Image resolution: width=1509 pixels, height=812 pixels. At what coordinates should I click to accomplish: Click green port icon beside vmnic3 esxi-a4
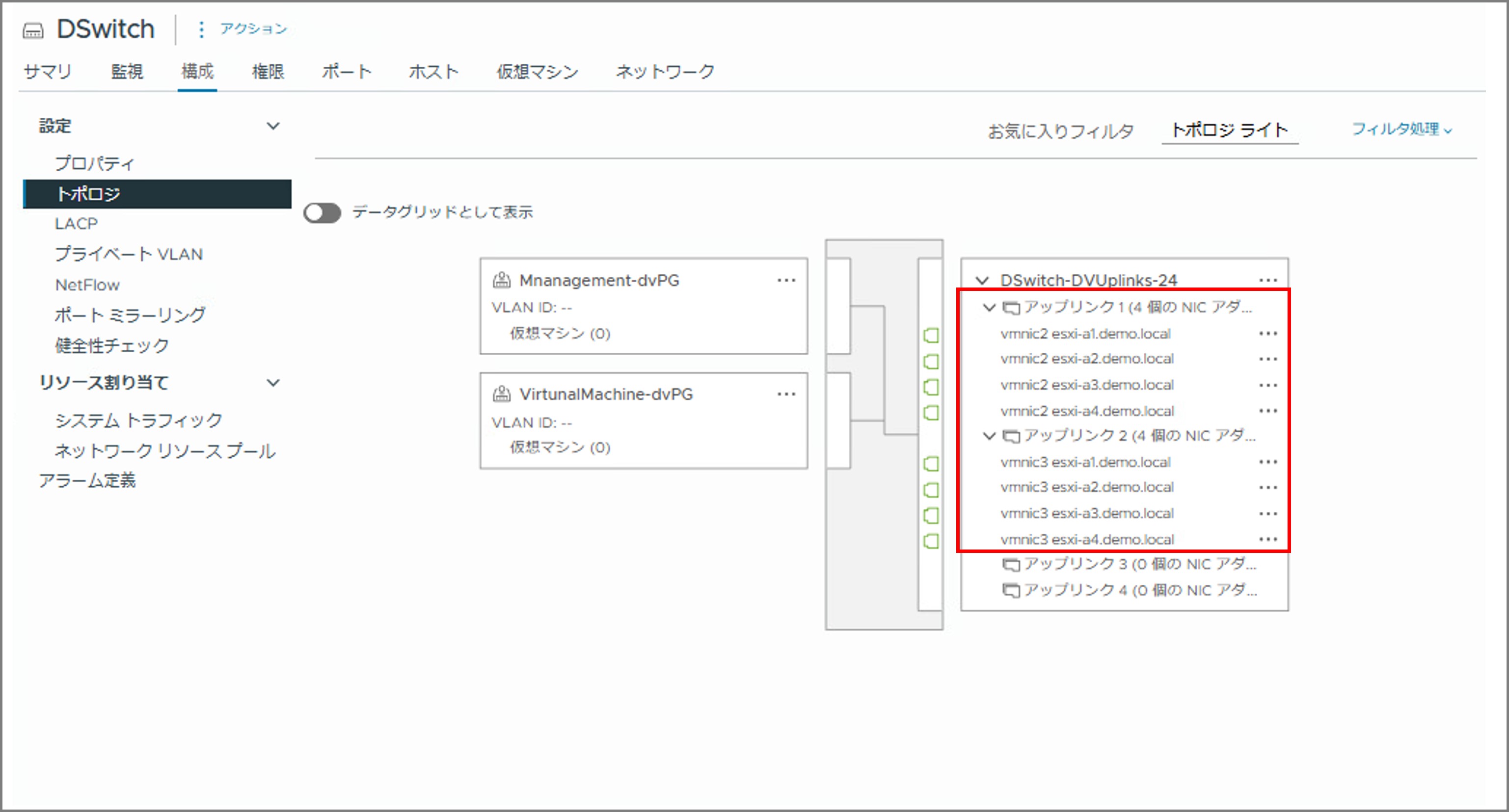click(x=931, y=541)
